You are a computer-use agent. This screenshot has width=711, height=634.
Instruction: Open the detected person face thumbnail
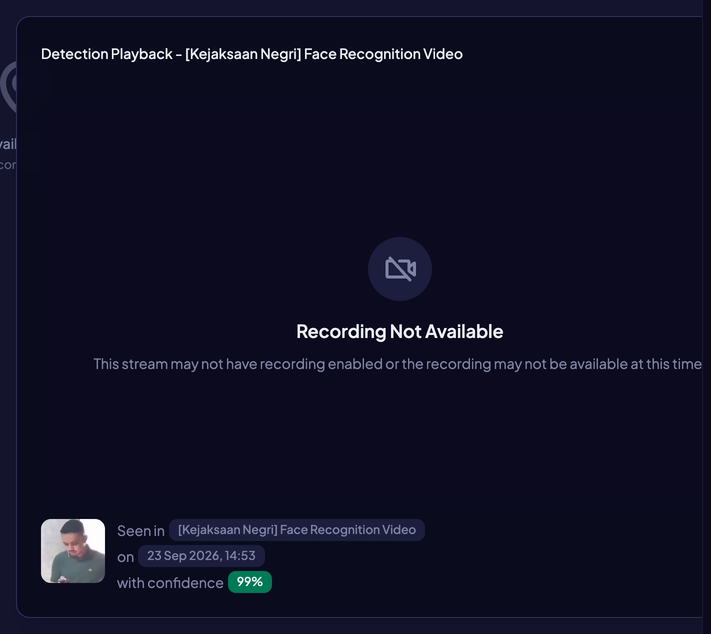73,551
